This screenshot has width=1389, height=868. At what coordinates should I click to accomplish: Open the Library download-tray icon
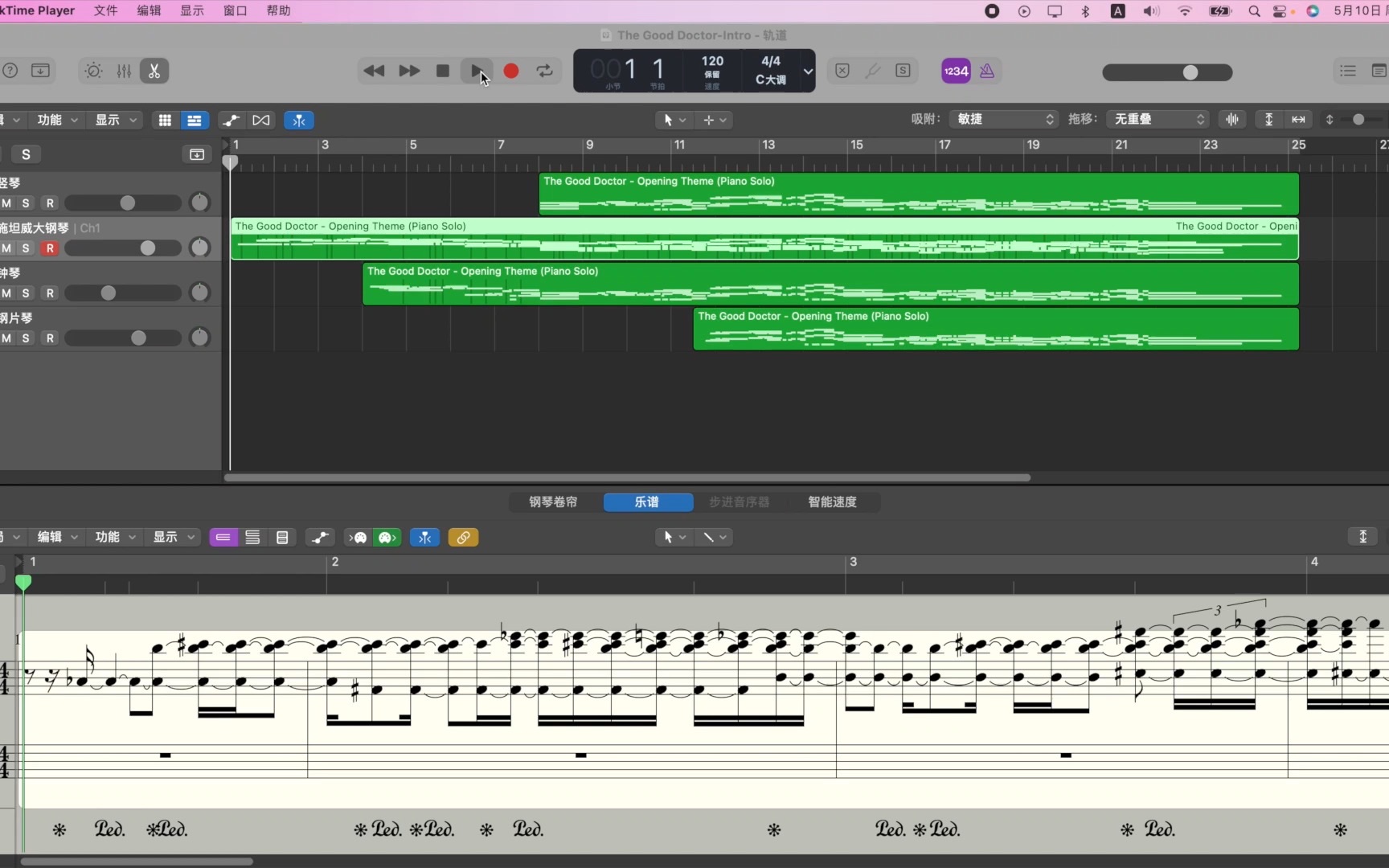(x=40, y=71)
